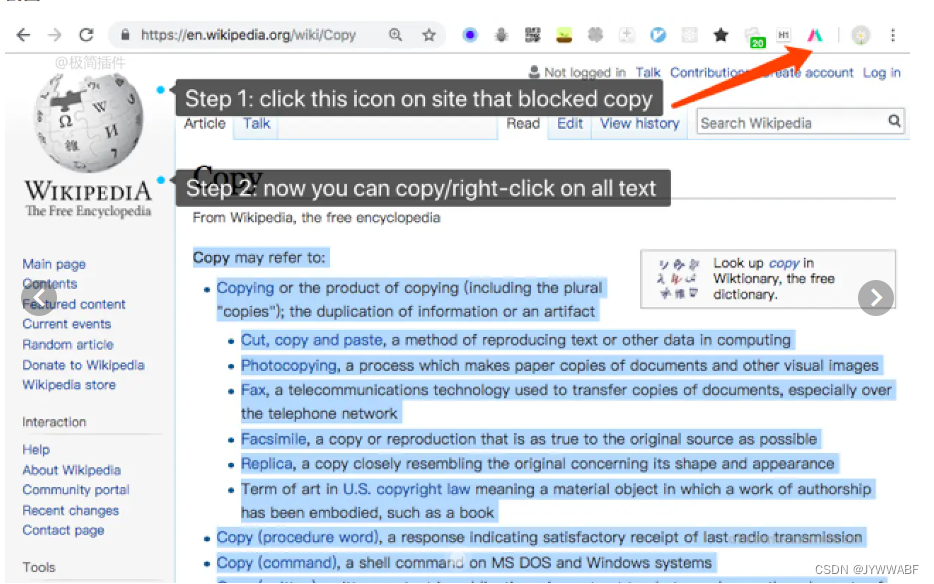The width and height of the screenshot is (934, 584).
Task: Reload the Wikipedia page
Action: click(x=86, y=35)
